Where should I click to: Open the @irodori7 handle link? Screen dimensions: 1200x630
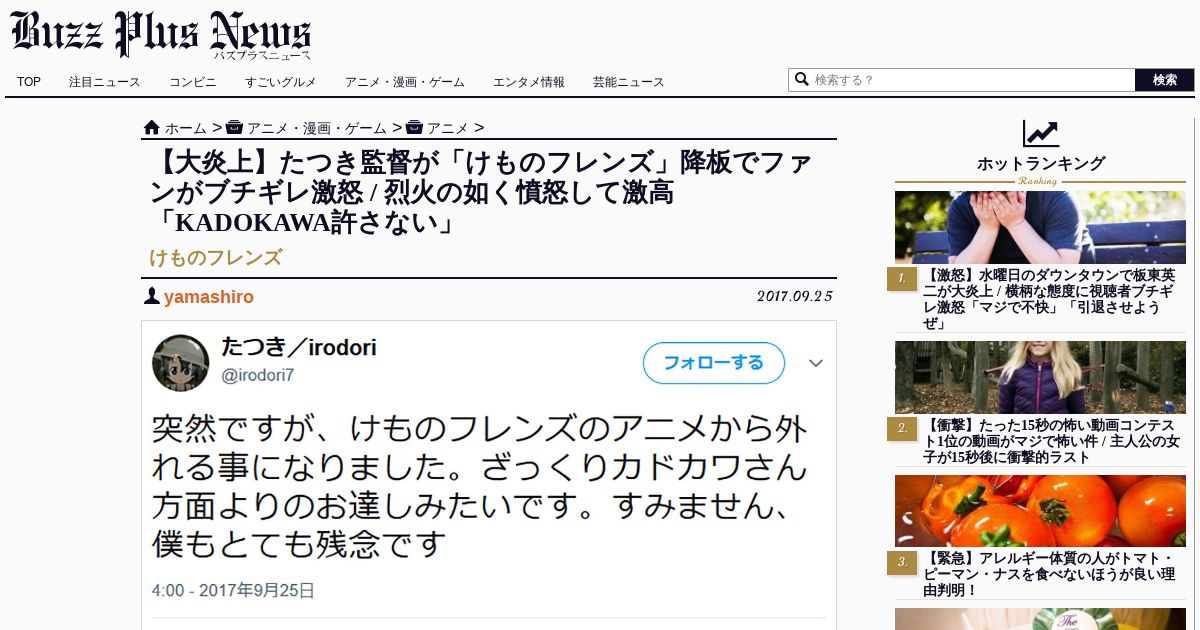click(x=258, y=375)
